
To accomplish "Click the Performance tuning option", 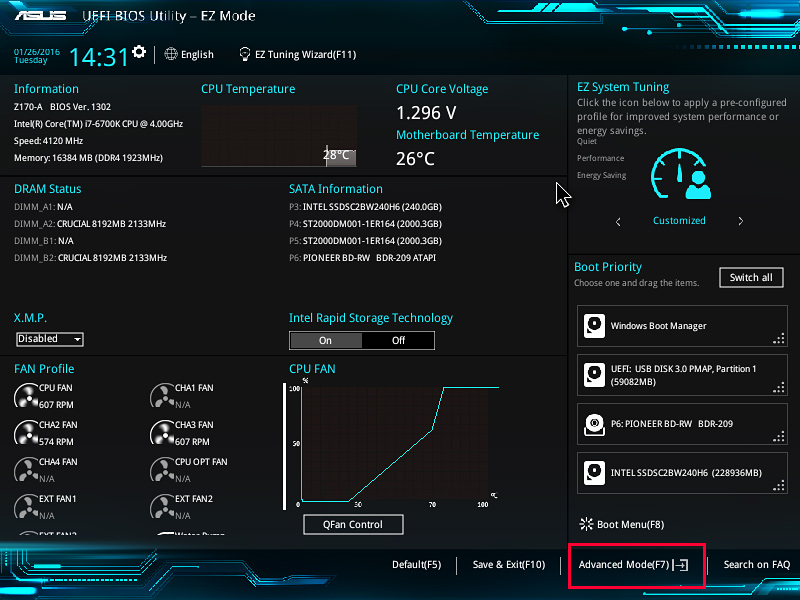I will (601, 158).
